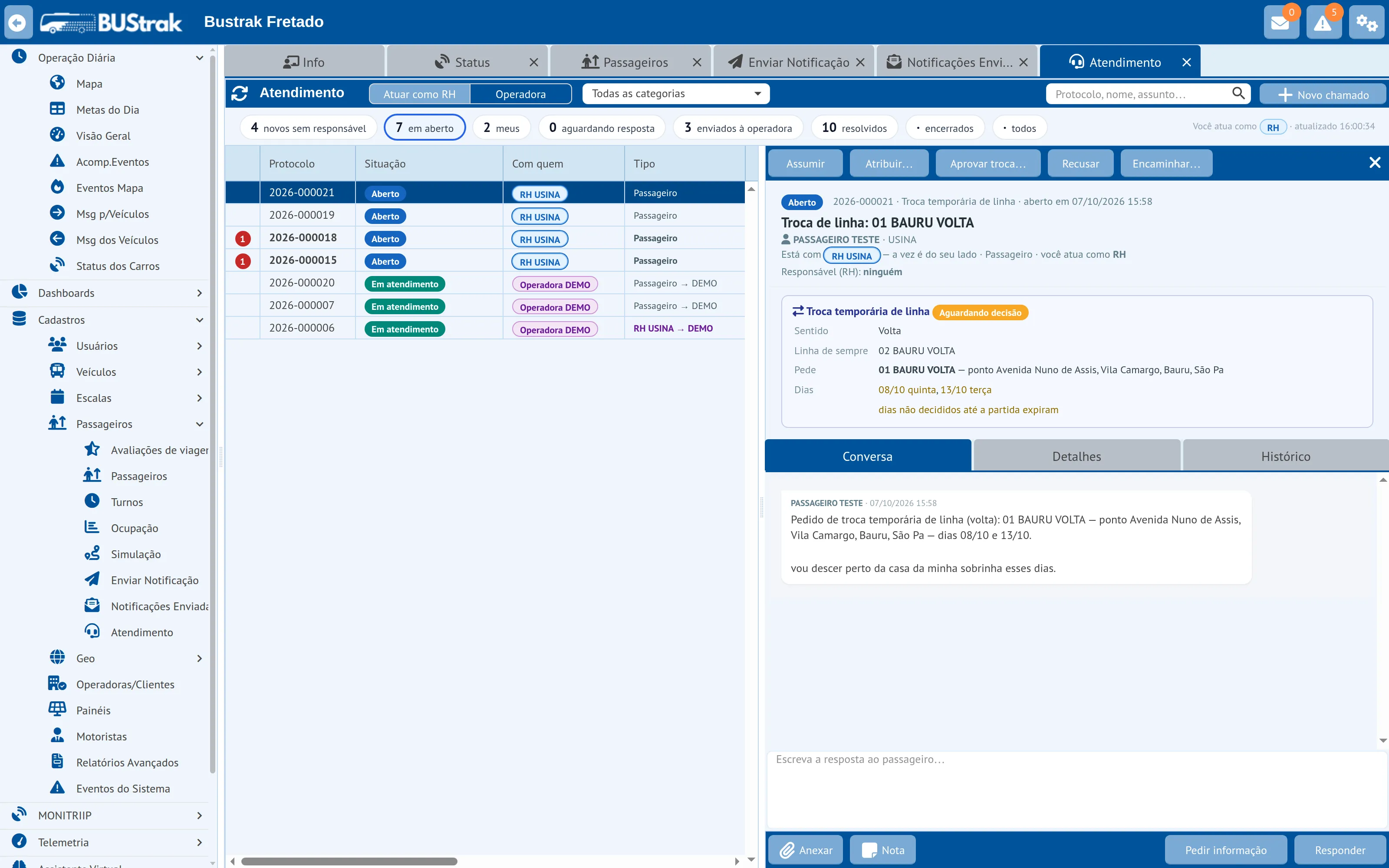This screenshot has width=1389, height=868.
Task: Open Turnos clock item in sidebar
Action: point(127,502)
